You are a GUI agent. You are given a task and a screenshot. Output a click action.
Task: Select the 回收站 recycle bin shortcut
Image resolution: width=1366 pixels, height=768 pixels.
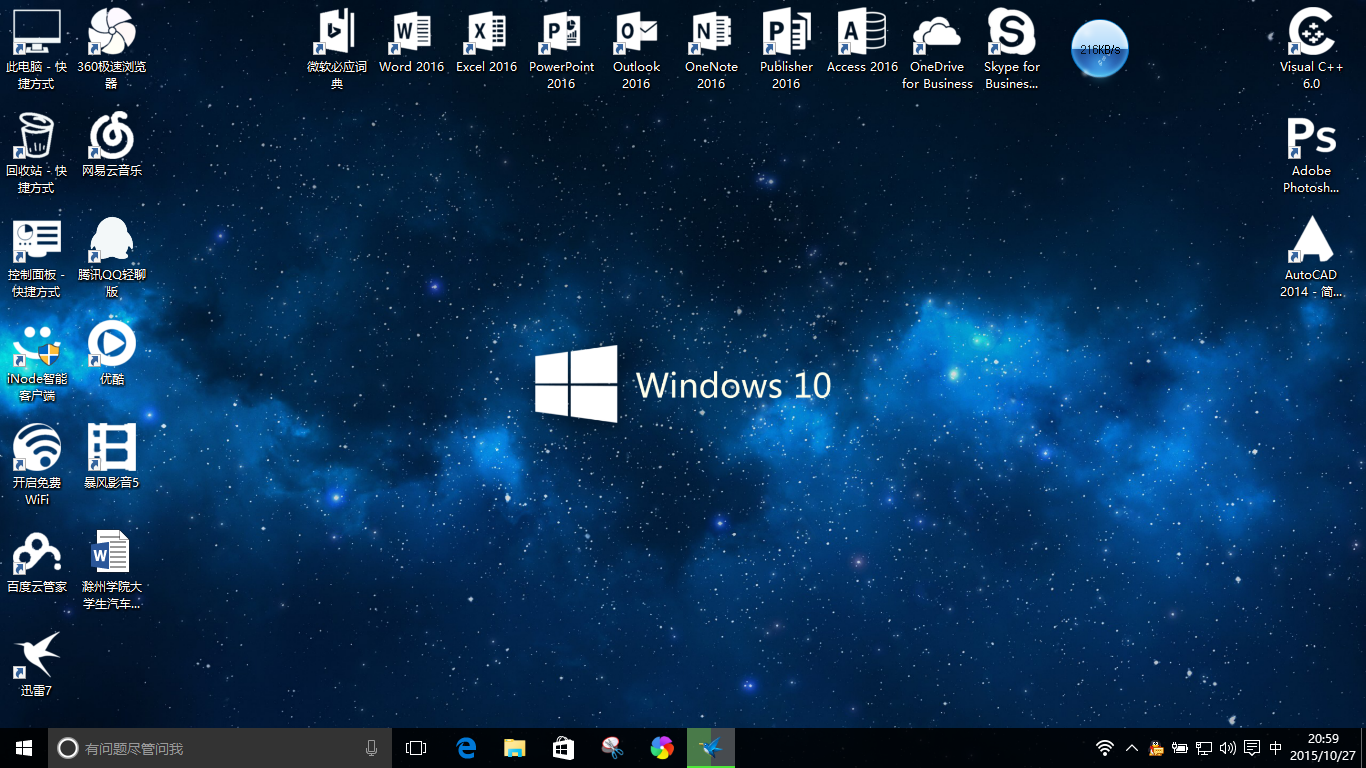click(37, 154)
